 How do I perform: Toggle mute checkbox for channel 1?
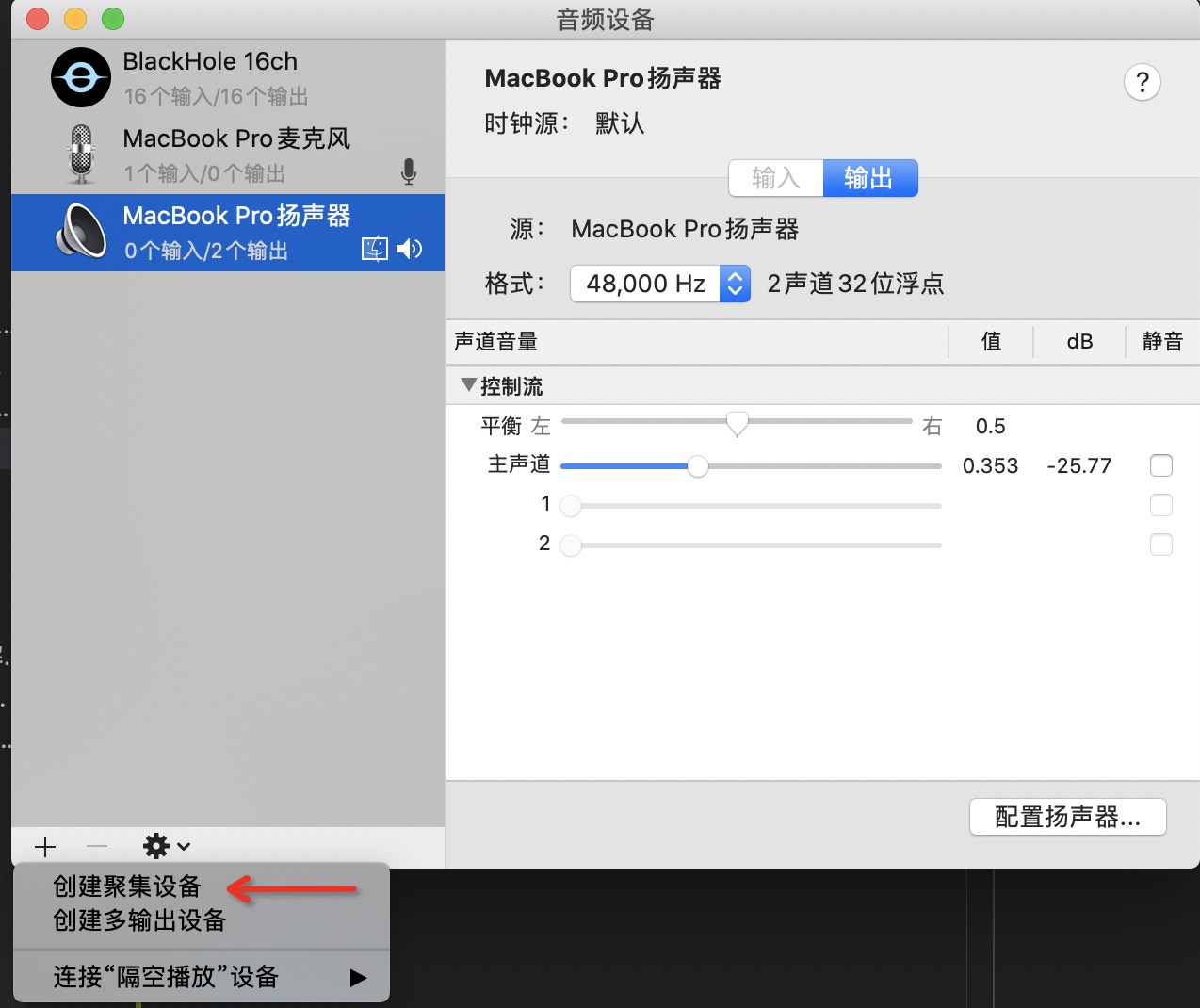click(1161, 505)
